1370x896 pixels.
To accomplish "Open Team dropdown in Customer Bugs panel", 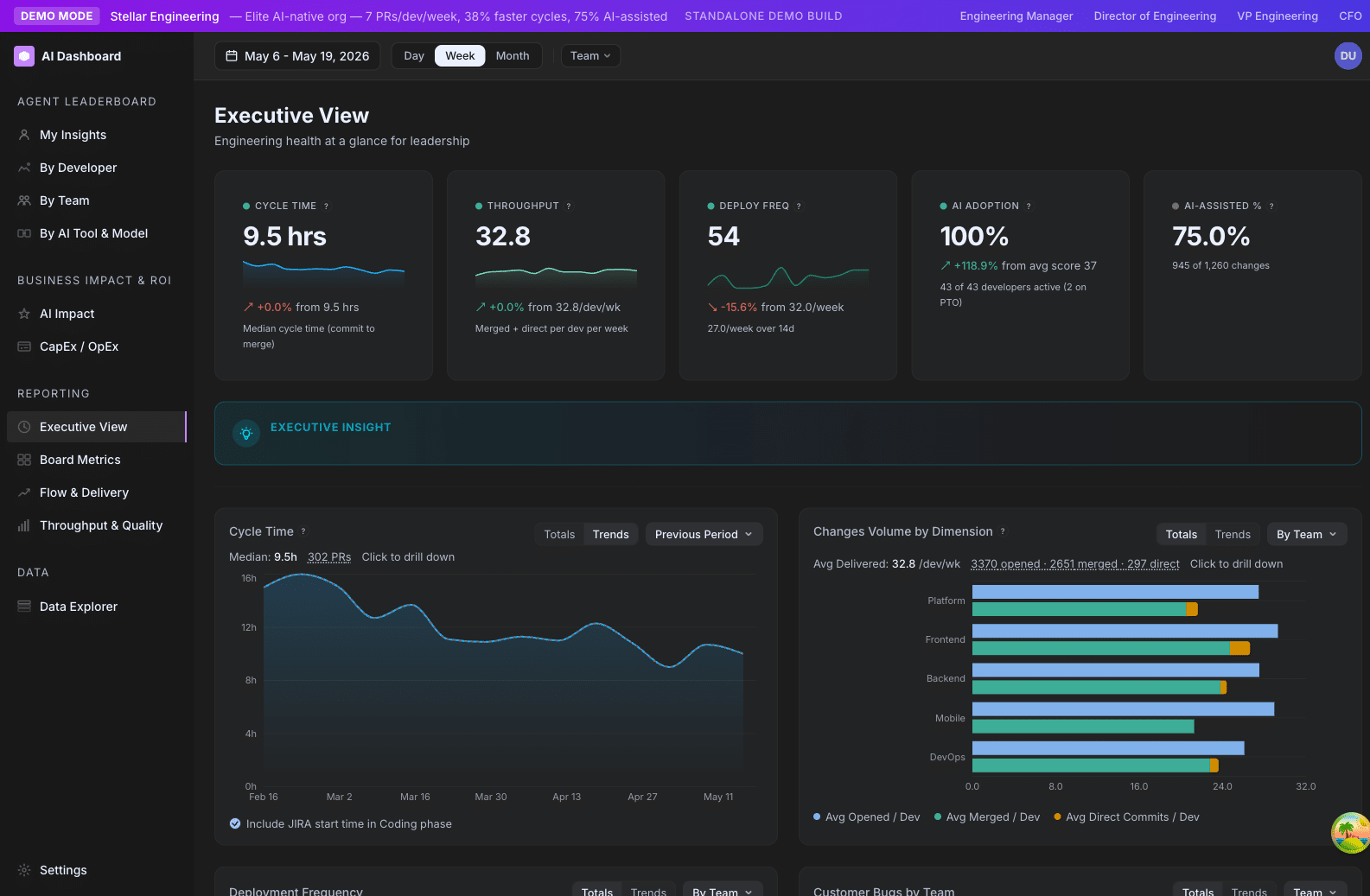I will (1316, 891).
